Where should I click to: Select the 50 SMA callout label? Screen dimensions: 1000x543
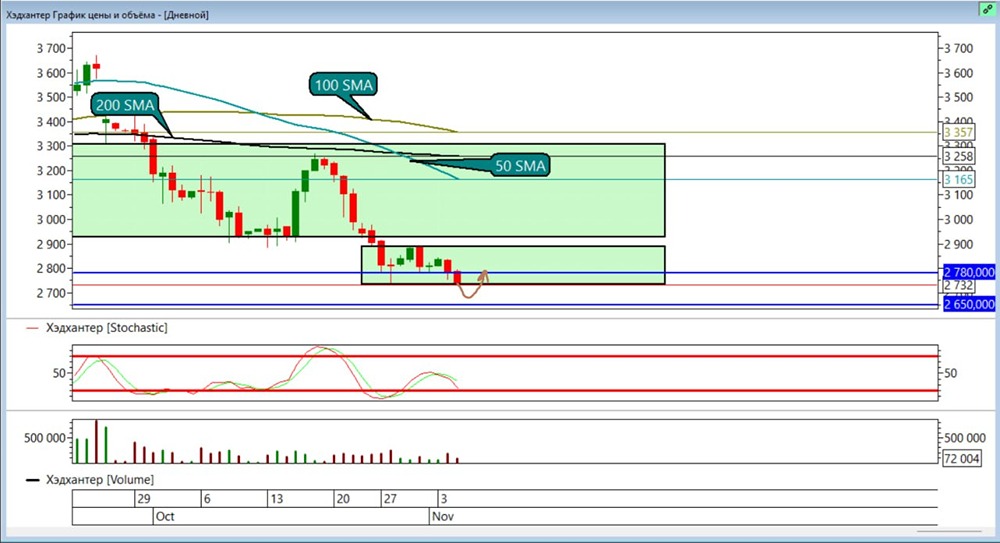[x=520, y=166]
